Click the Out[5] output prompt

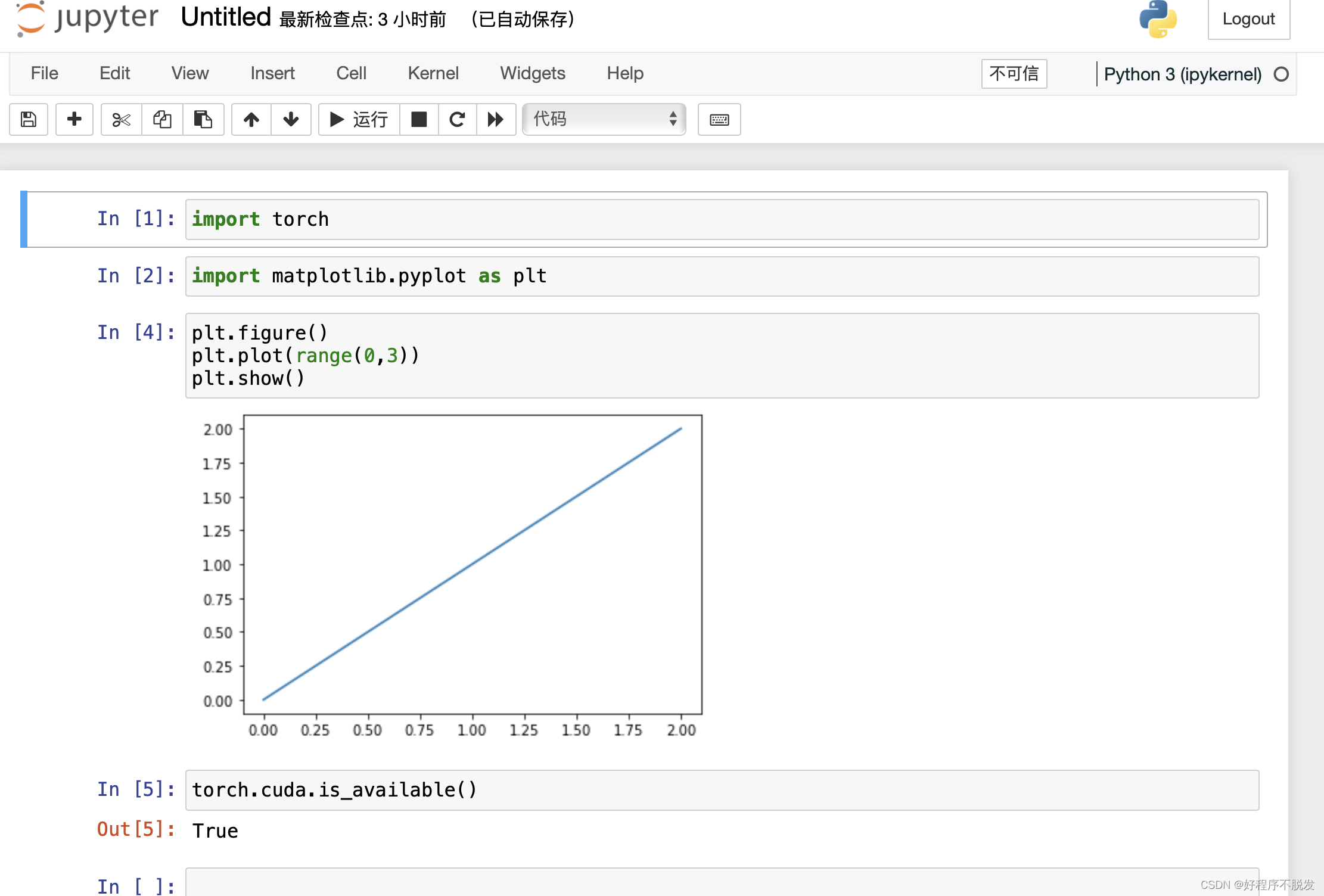tap(136, 829)
